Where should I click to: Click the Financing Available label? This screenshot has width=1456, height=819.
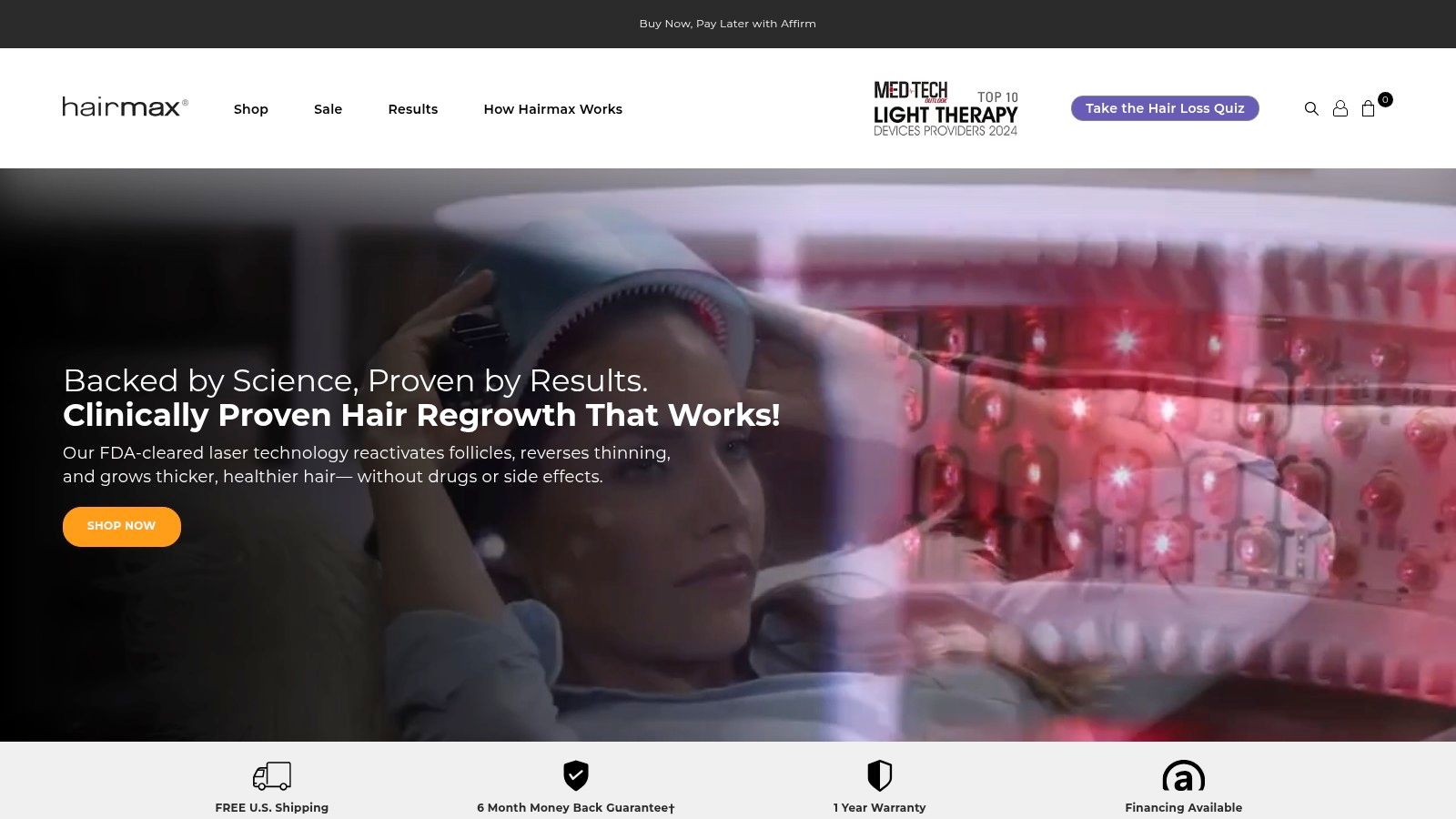point(1183,807)
